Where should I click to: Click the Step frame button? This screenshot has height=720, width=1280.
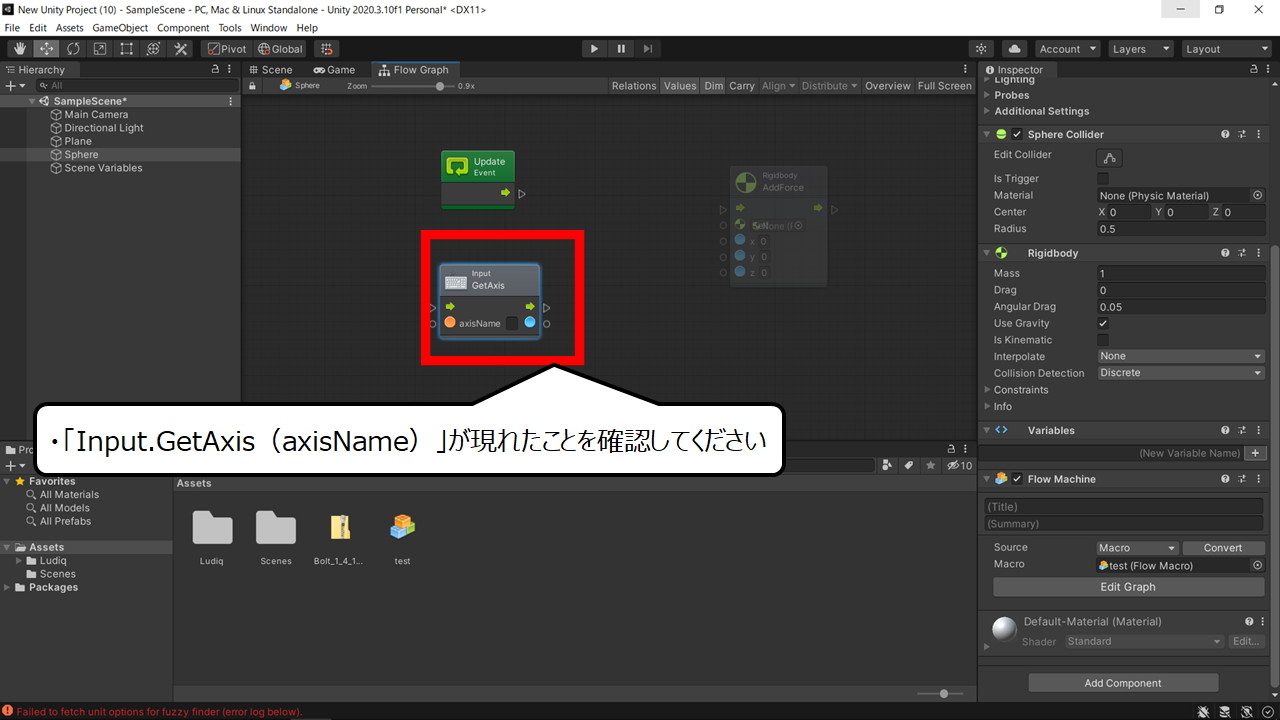[x=648, y=49]
